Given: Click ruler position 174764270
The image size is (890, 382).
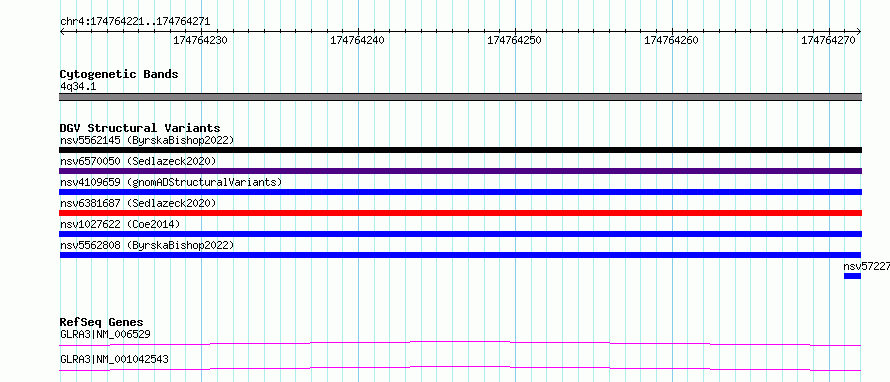Looking at the screenshot, I should [828, 40].
